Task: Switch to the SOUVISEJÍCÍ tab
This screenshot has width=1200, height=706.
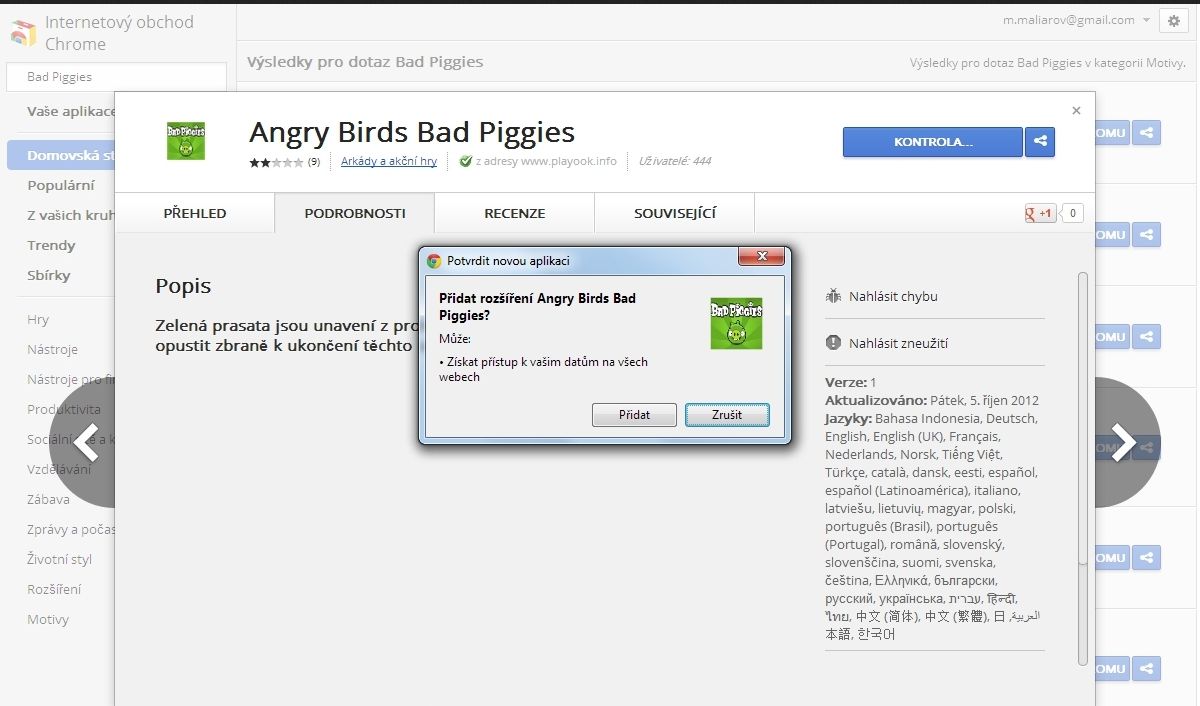Action: (675, 213)
